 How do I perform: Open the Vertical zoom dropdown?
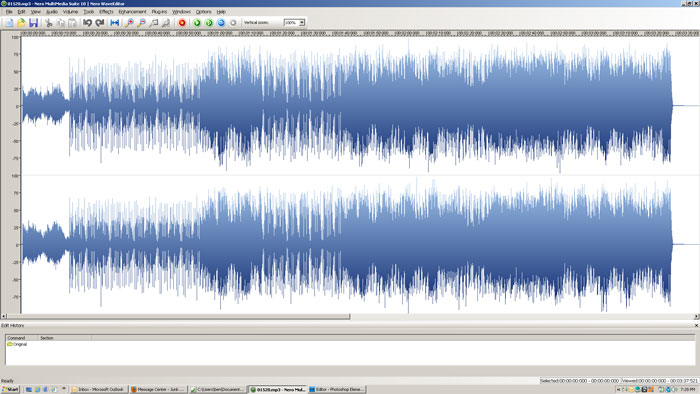[302, 22]
